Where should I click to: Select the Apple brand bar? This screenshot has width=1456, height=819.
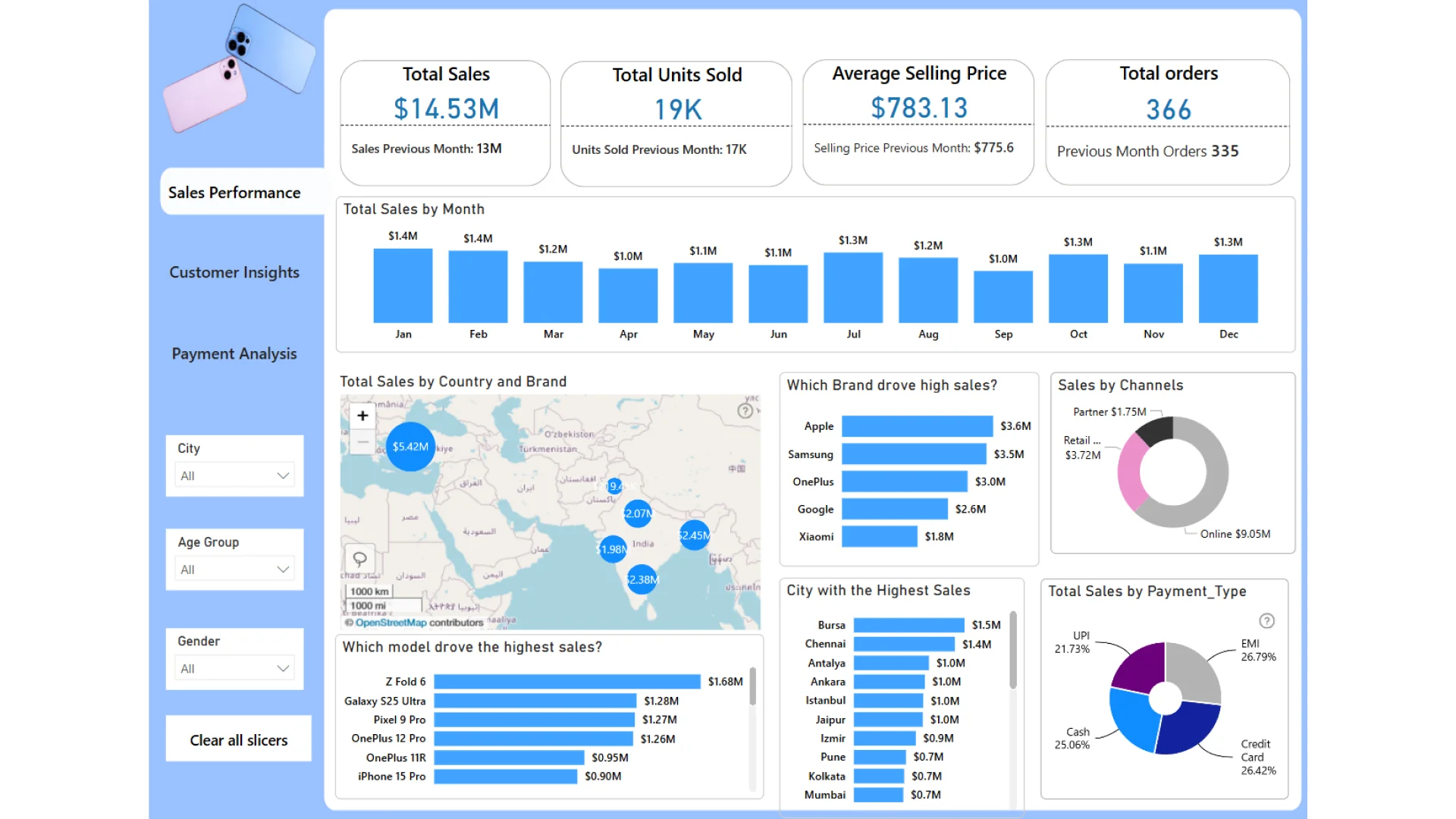[916, 426]
